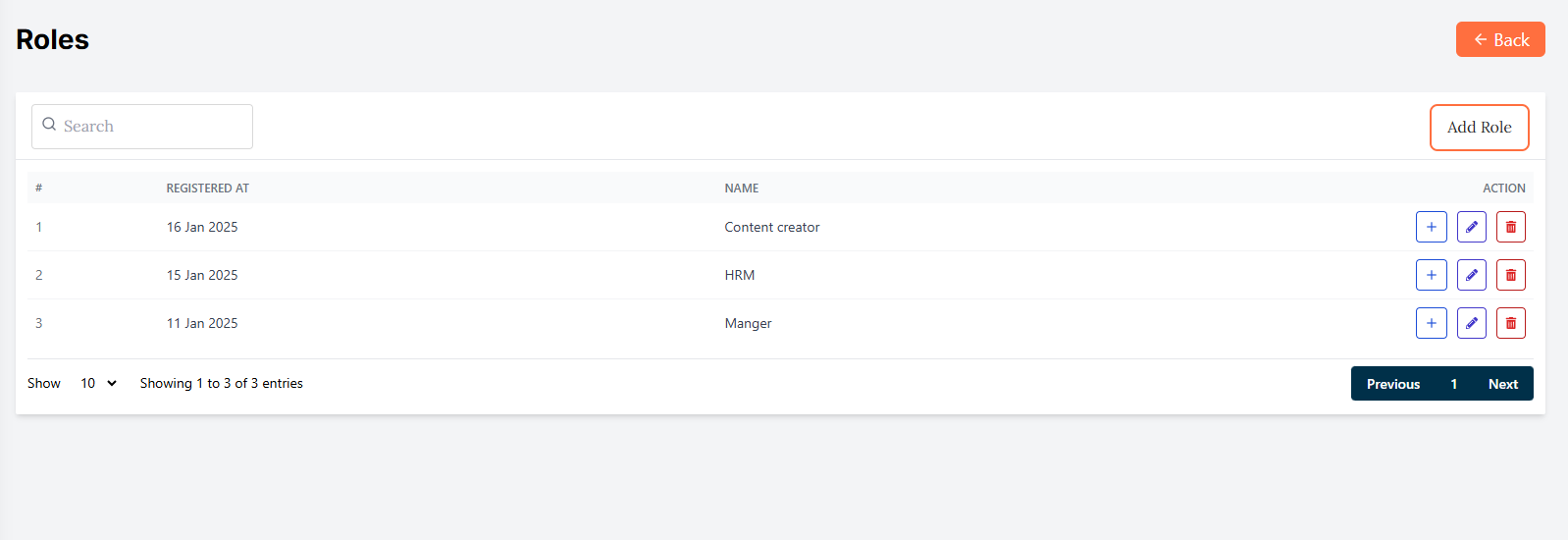
Task: Click the plus icon for Manger role
Action: (1431, 323)
